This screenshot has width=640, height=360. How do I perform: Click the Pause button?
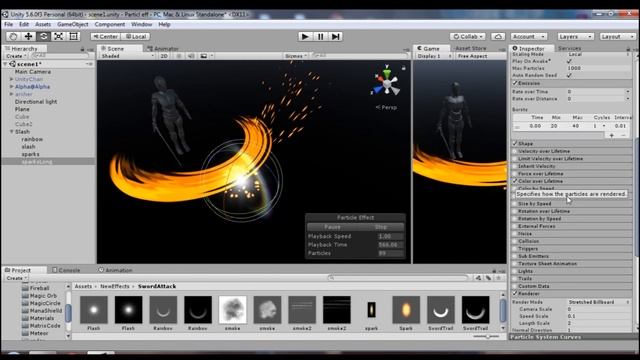point(320,36)
